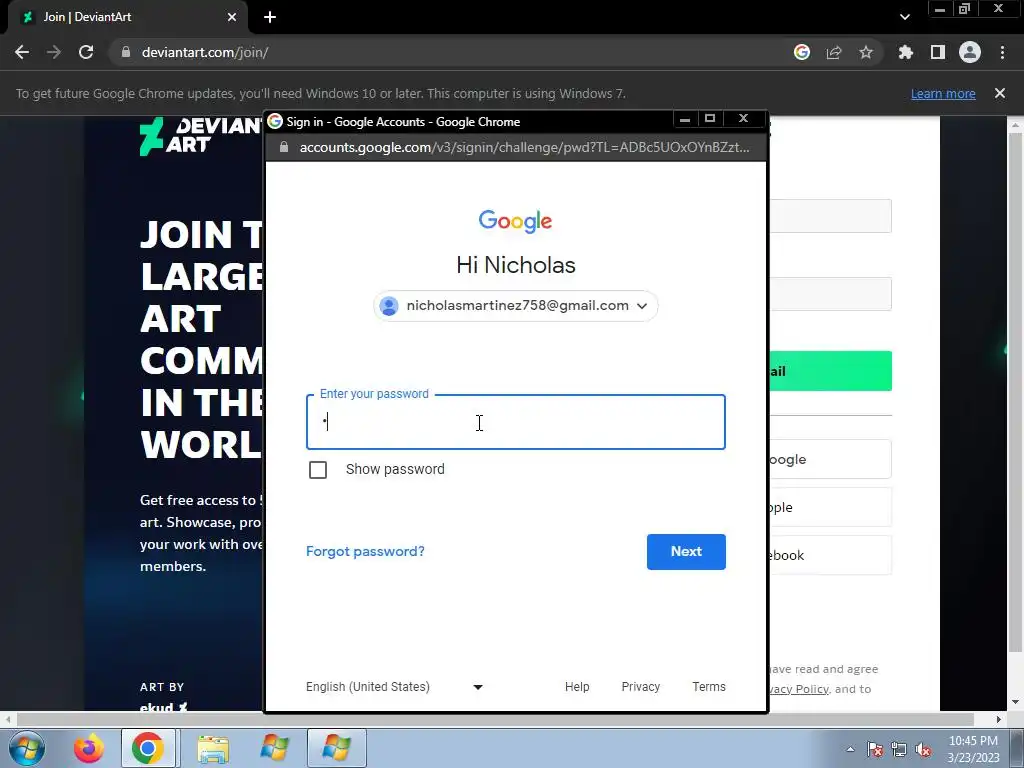Open the Help link in sign-in footer
The width and height of the screenshot is (1024, 768).
point(577,686)
